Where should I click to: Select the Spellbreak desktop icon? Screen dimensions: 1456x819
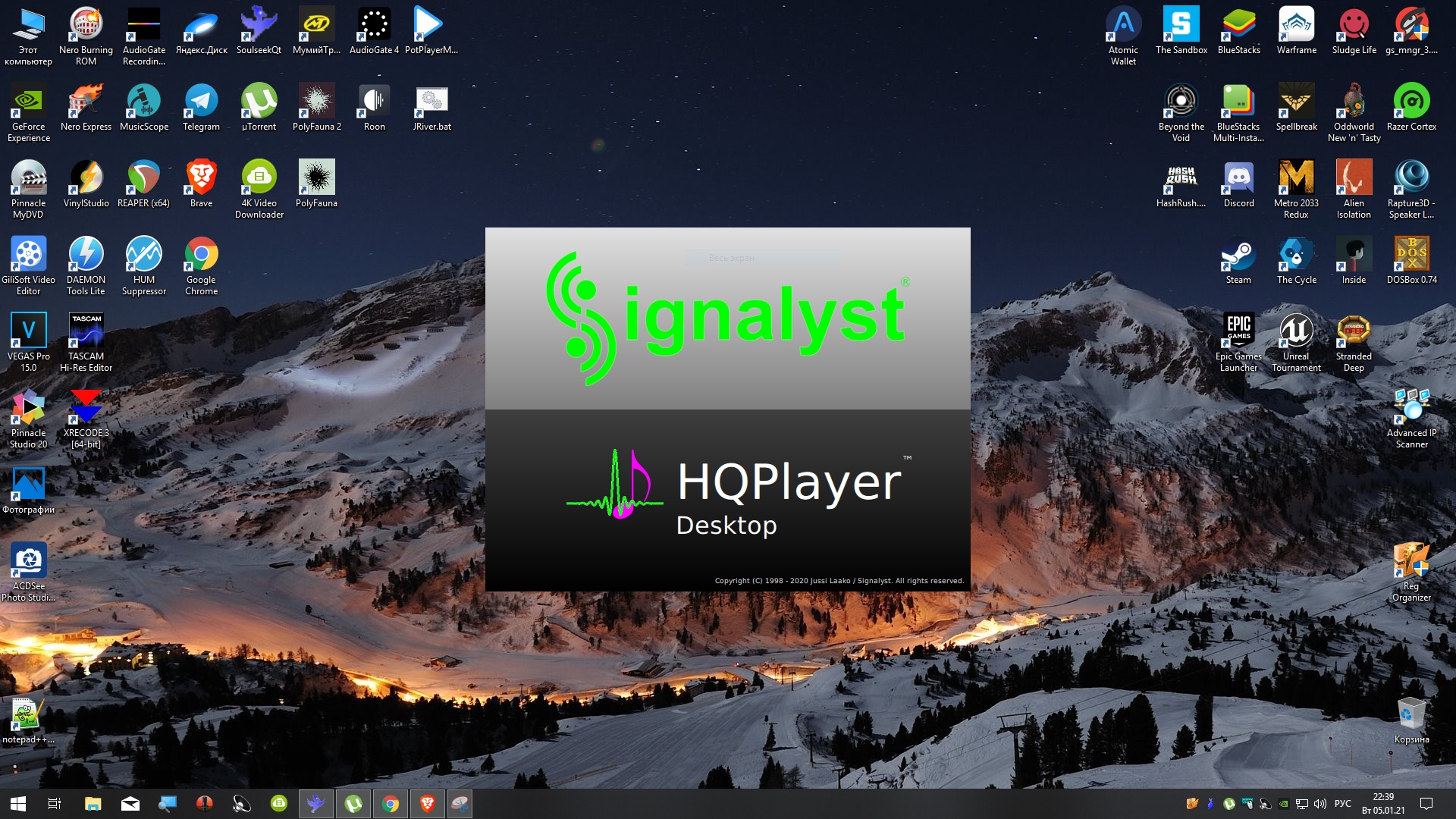tap(1296, 107)
